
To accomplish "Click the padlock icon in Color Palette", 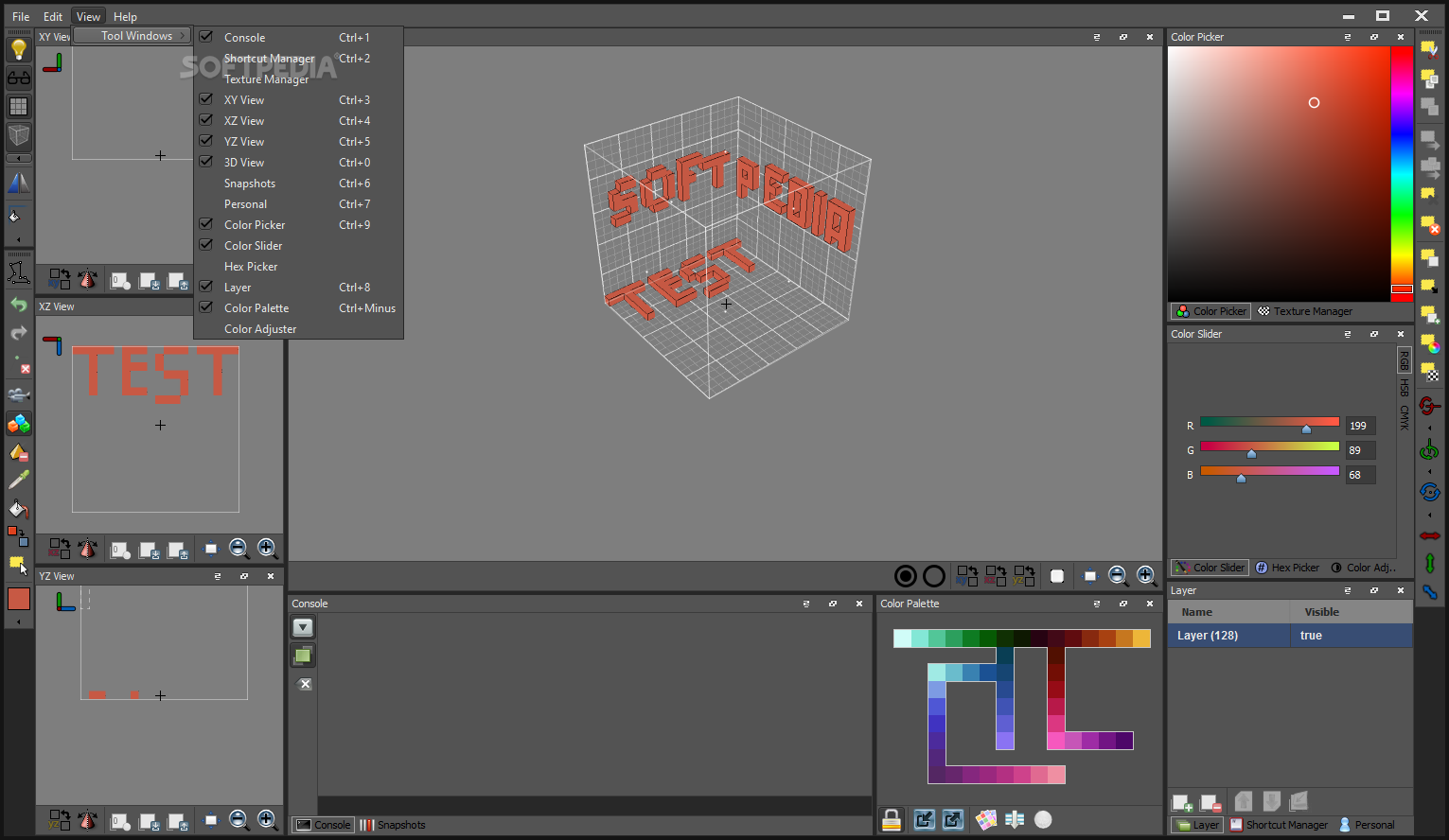I will coord(892,820).
